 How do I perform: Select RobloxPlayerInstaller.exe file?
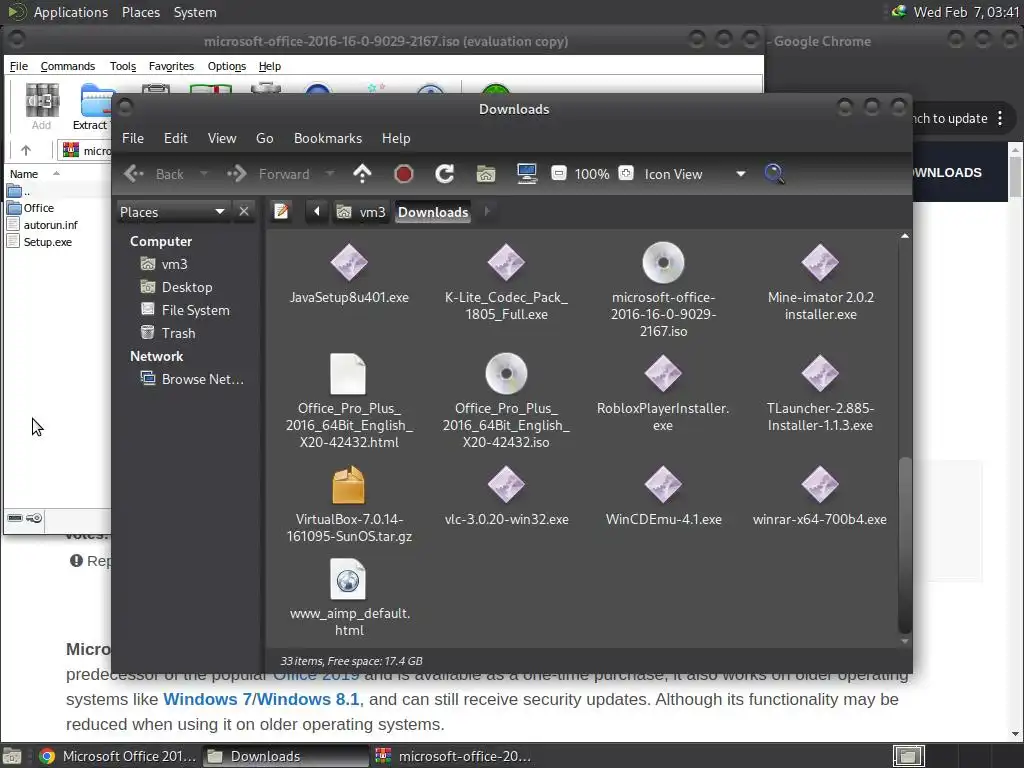(x=663, y=393)
